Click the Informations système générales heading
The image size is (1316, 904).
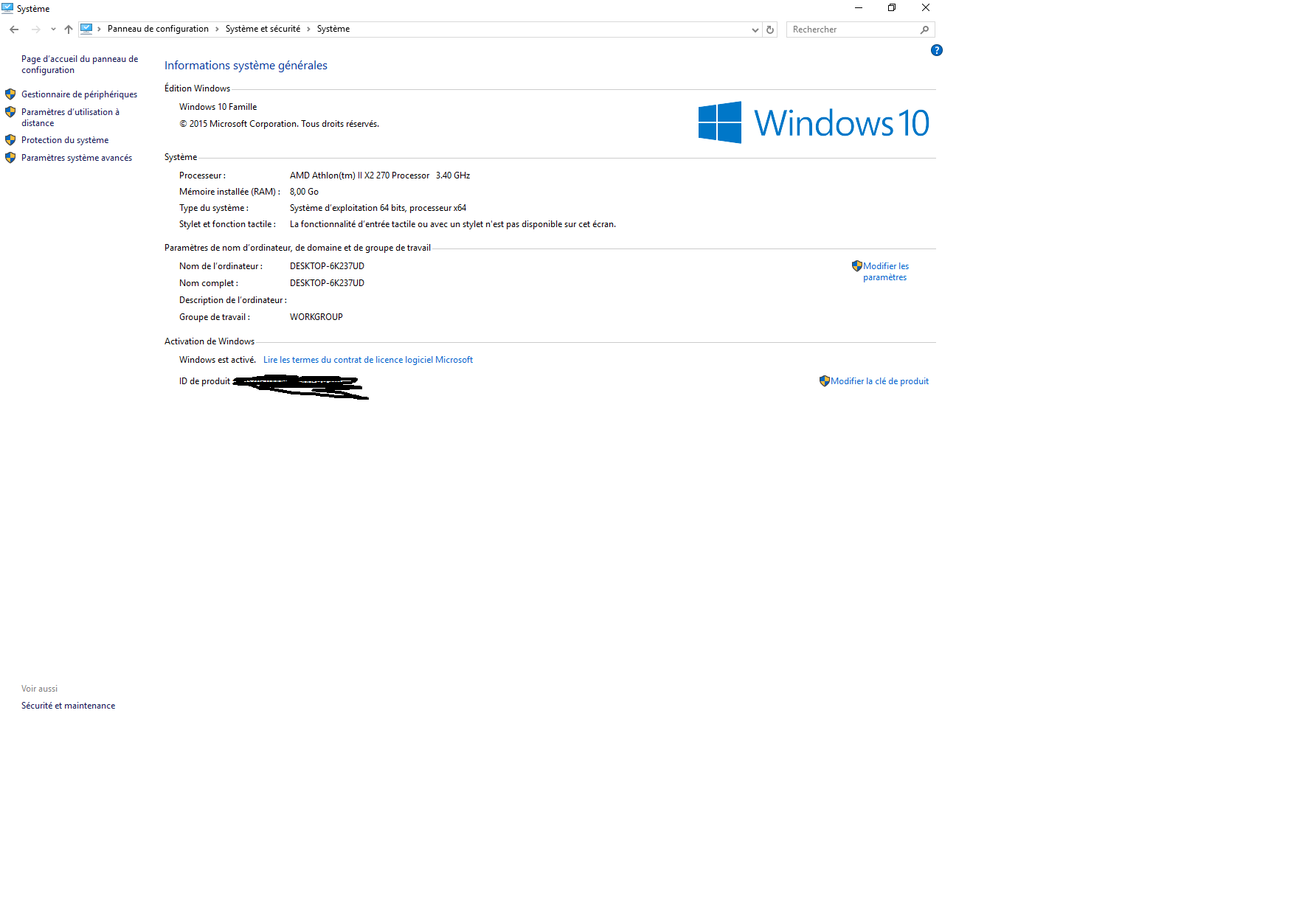click(246, 66)
